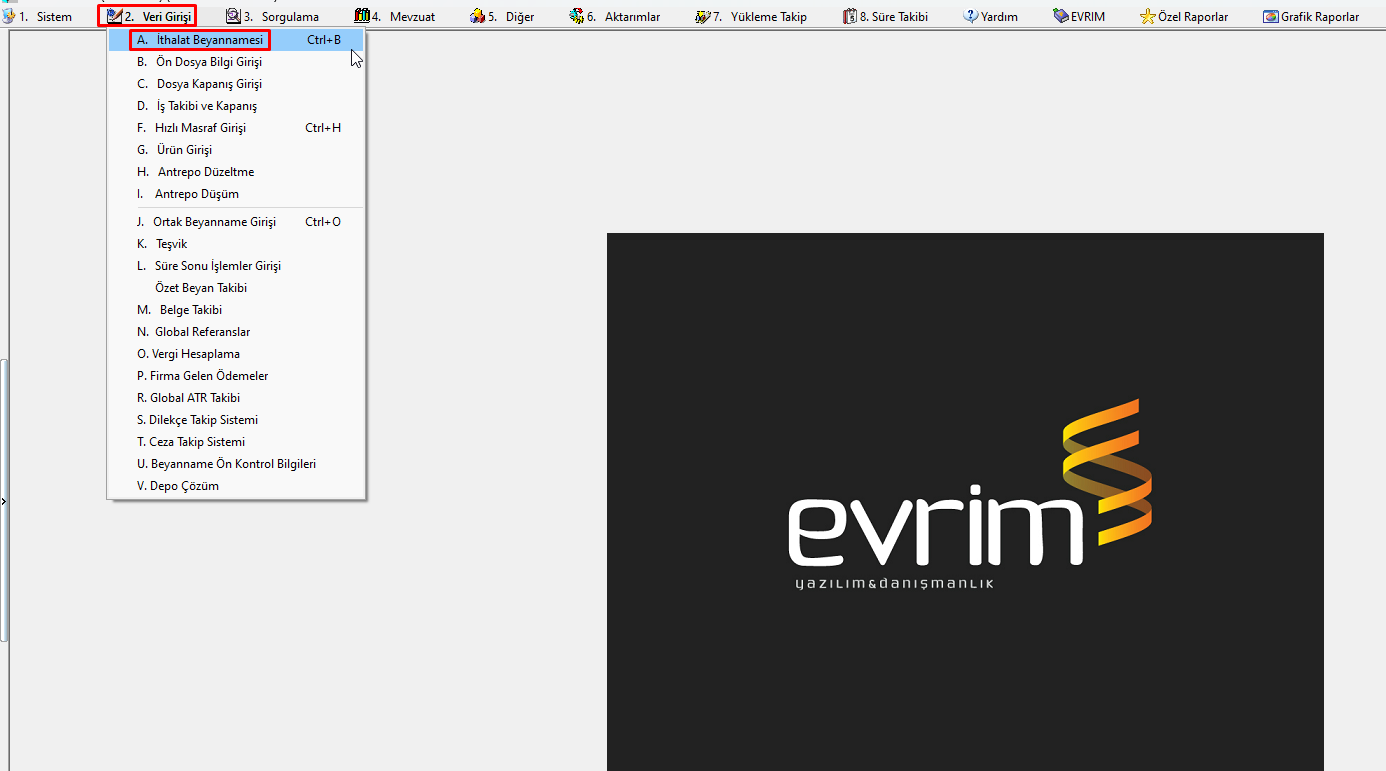1386x771 pixels.
Task: Select Belge Takibi entry
Action: click(237, 310)
